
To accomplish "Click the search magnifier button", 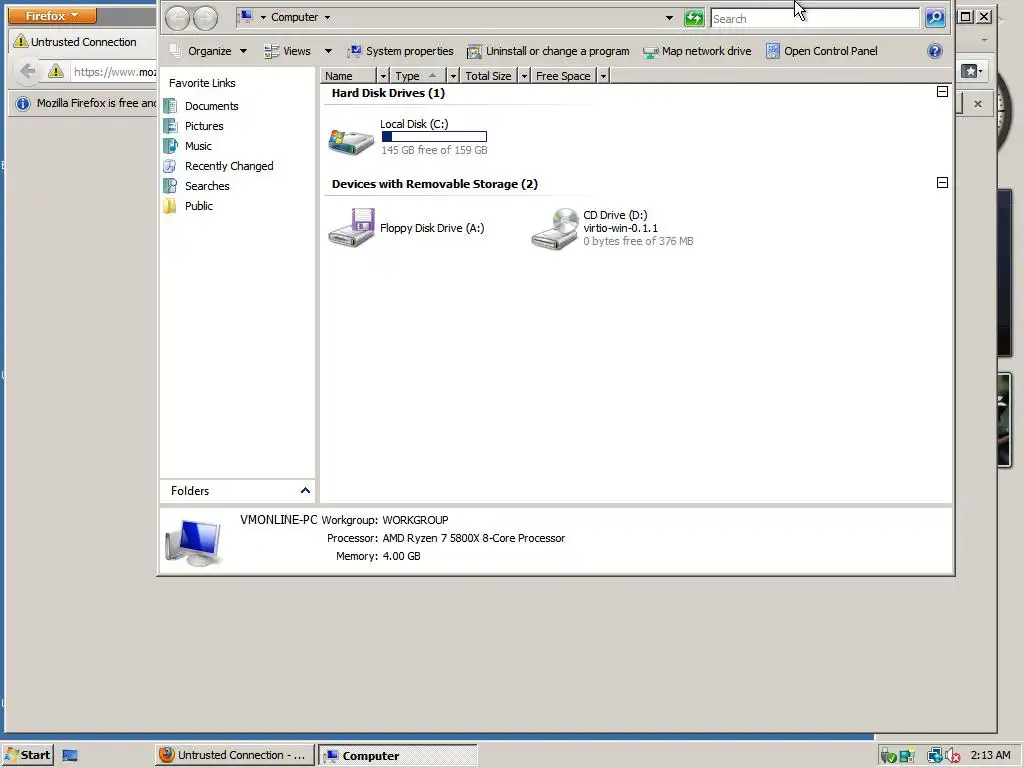I will point(935,18).
